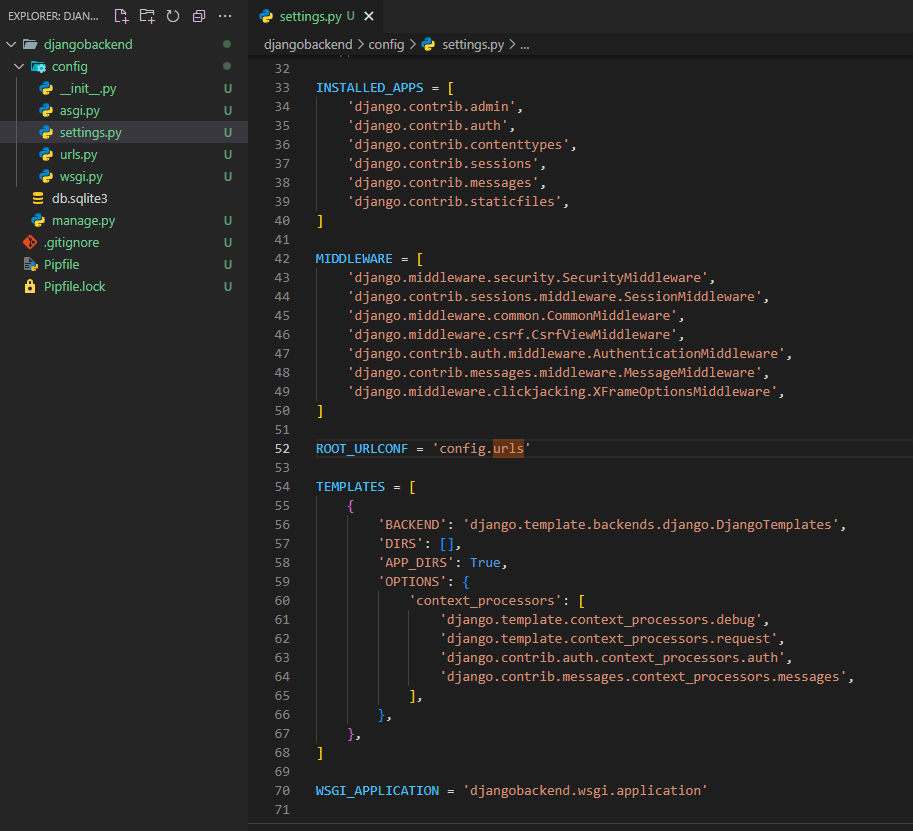The height and width of the screenshot is (831, 913).
Task: Open manage.py from the Explorer
Action: (x=83, y=220)
